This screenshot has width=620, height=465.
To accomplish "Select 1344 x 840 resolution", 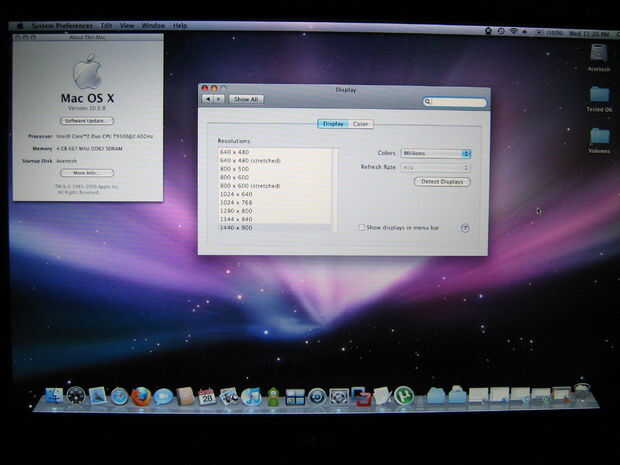I will coord(274,219).
